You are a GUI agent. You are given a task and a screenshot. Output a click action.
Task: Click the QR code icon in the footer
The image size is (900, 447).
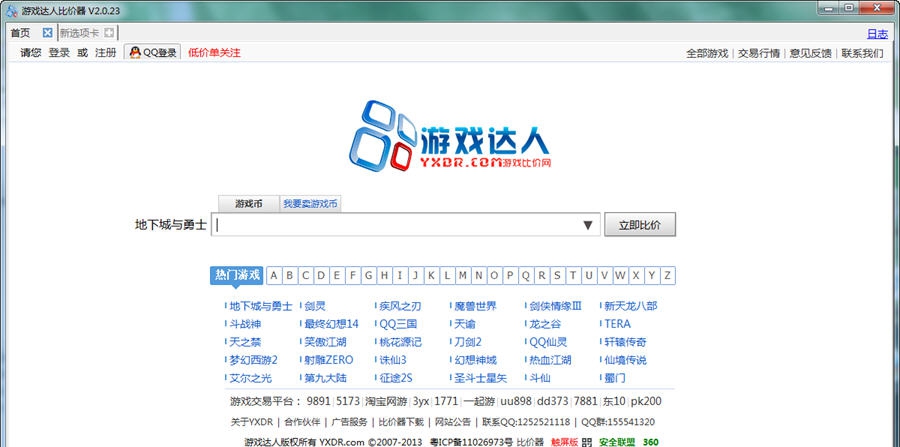click(587, 442)
